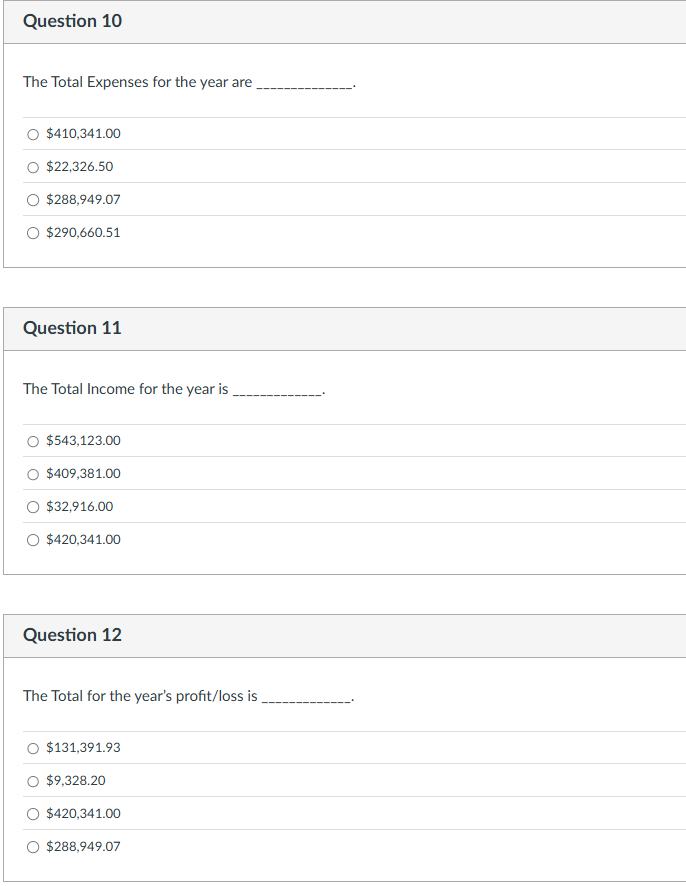The height and width of the screenshot is (886, 686).
Task: Select the $9,328.20 radio button
Action: [x=32, y=780]
